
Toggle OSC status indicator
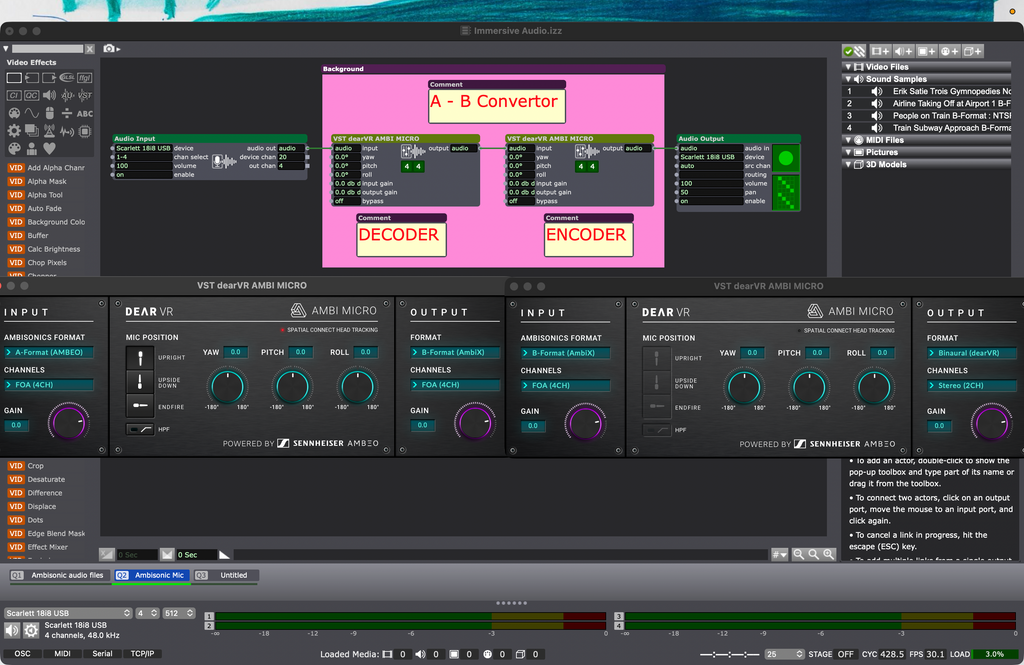tap(22, 653)
